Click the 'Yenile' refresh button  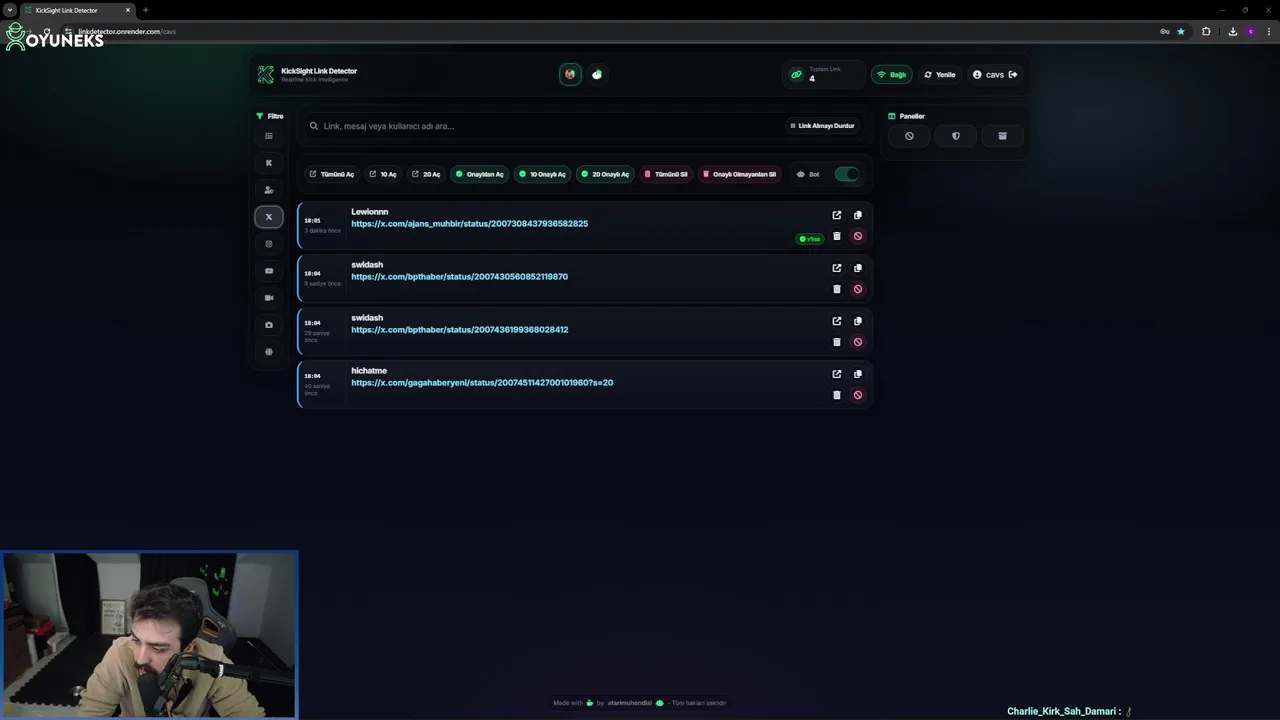pyautogui.click(x=940, y=74)
